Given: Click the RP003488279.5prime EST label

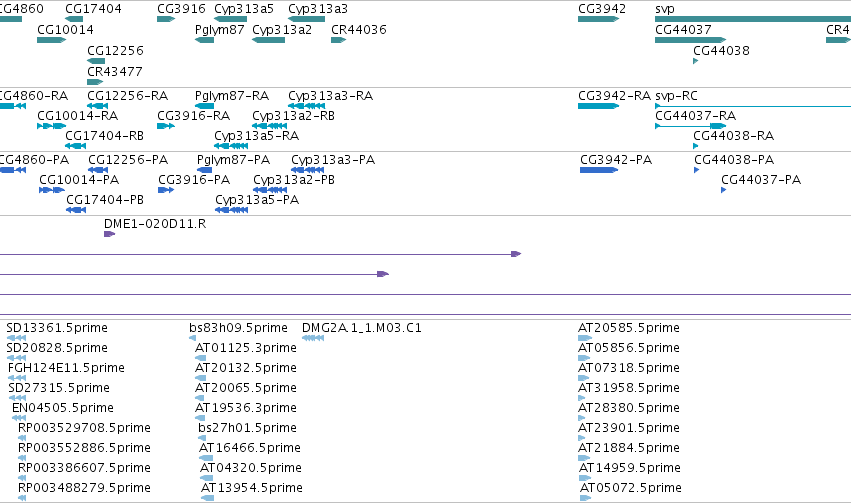Looking at the screenshot, I should click(x=84, y=488).
